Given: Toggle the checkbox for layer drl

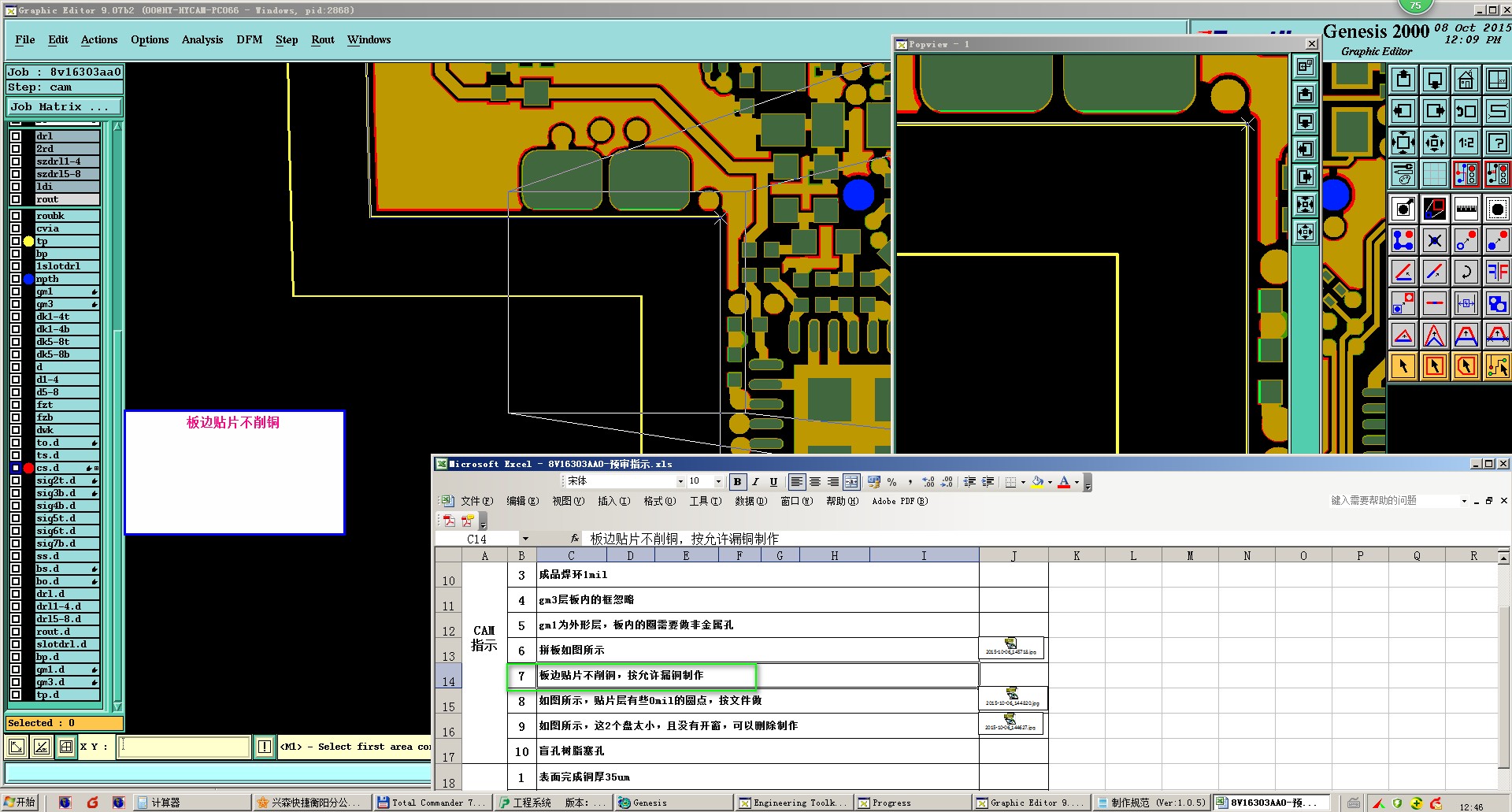Looking at the screenshot, I should click(x=16, y=136).
